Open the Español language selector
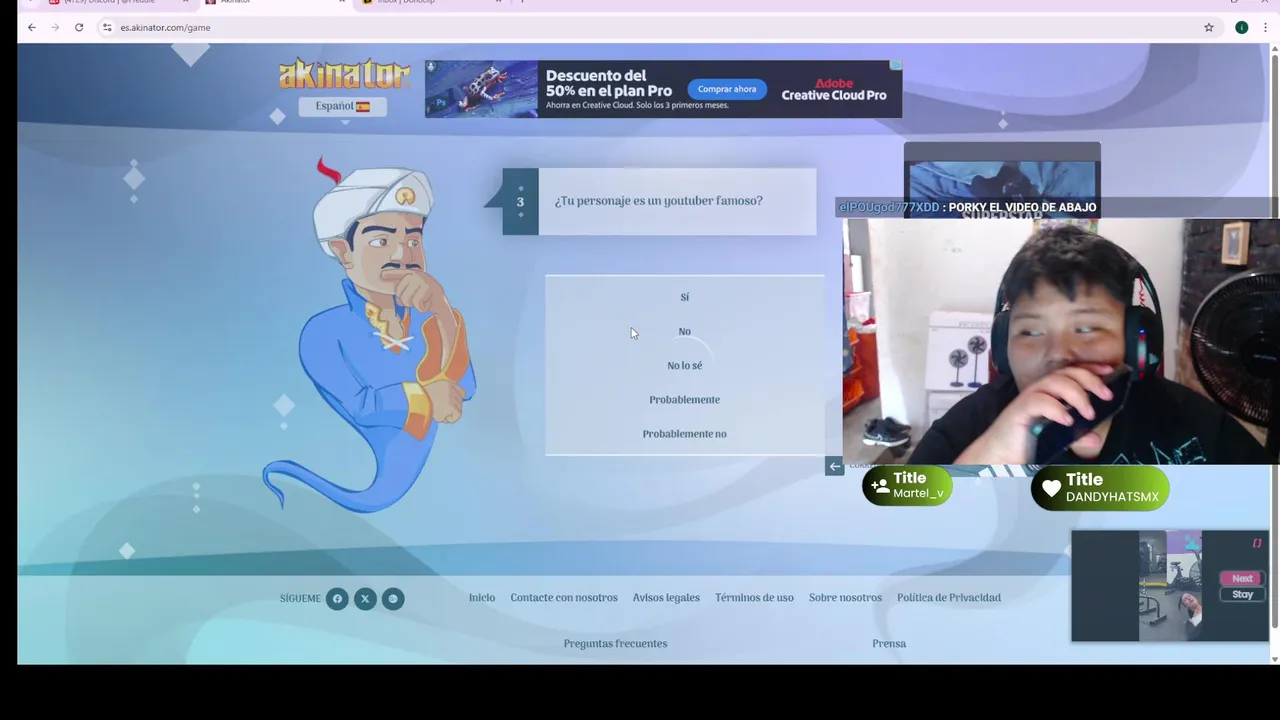The image size is (1280, 720). [342, 106]
